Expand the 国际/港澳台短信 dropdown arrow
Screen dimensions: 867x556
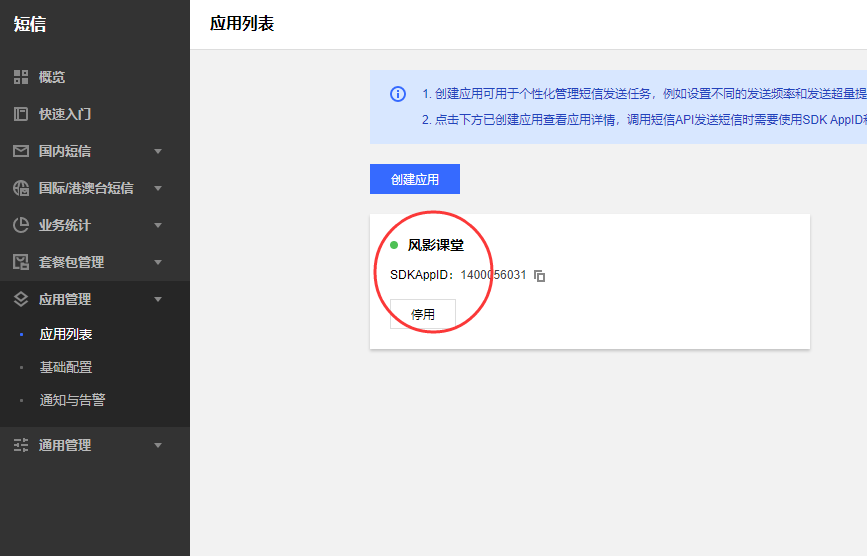click(158, 188)
